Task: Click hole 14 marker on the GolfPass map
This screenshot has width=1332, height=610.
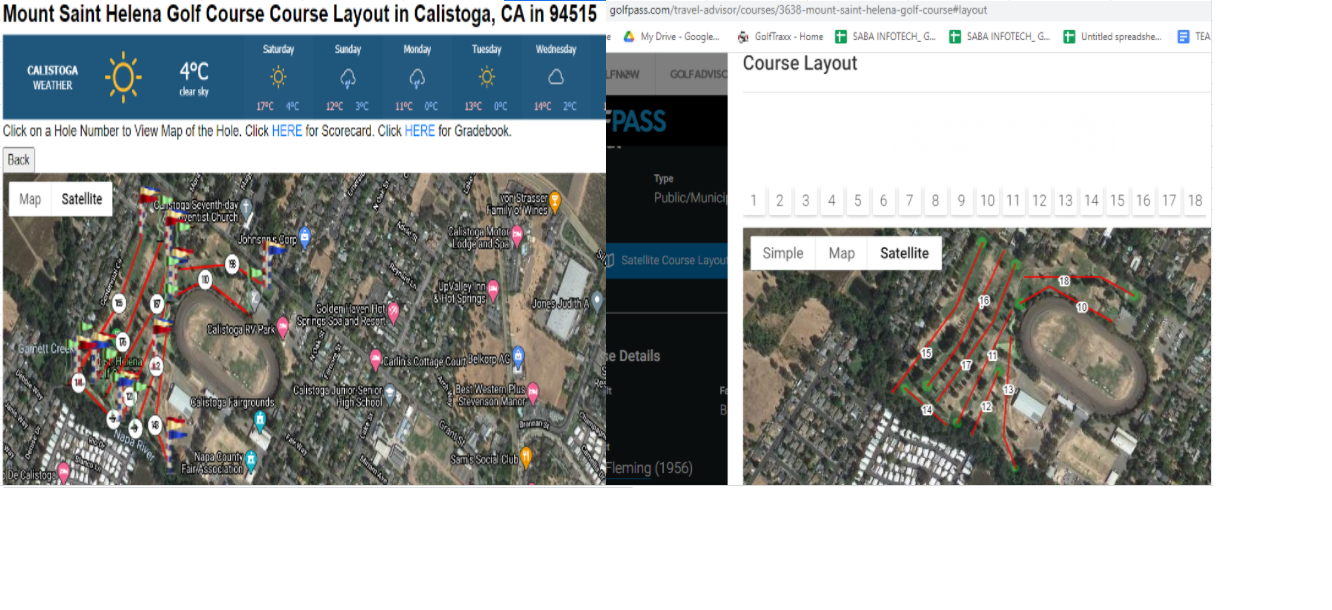Action: point(927,410)
